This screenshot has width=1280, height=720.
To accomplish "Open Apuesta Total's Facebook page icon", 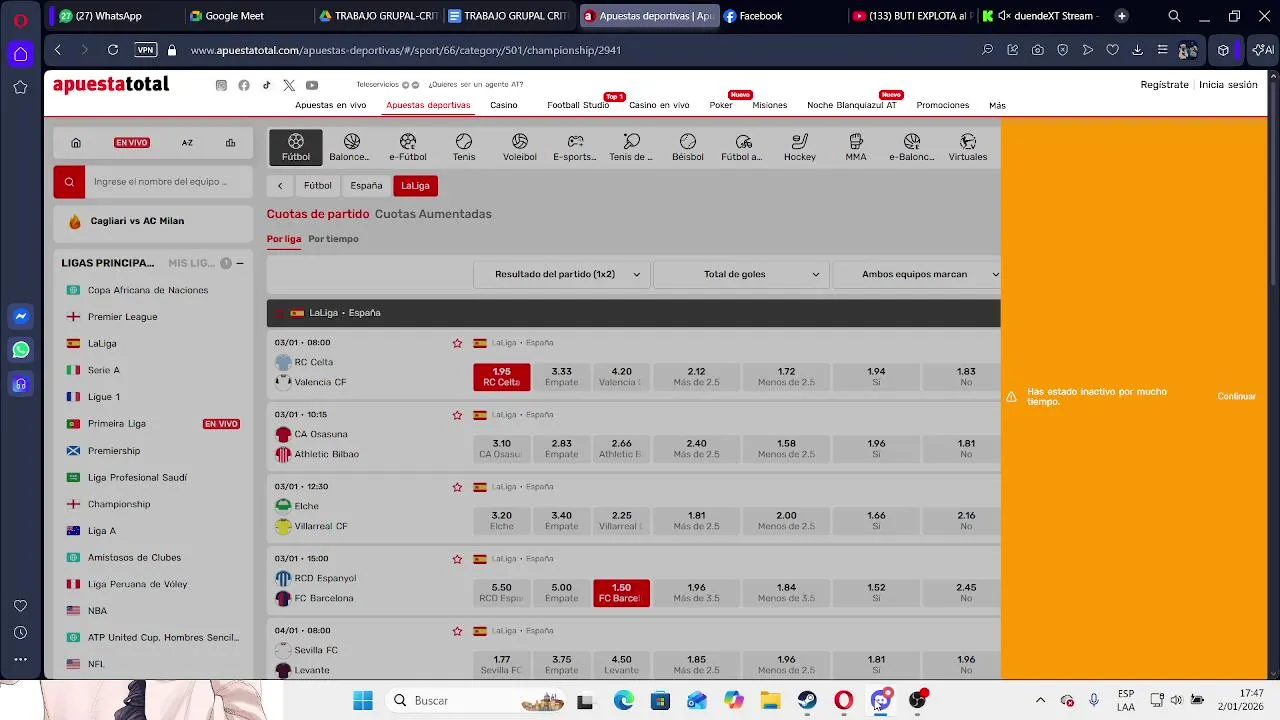I will (244, 85).
